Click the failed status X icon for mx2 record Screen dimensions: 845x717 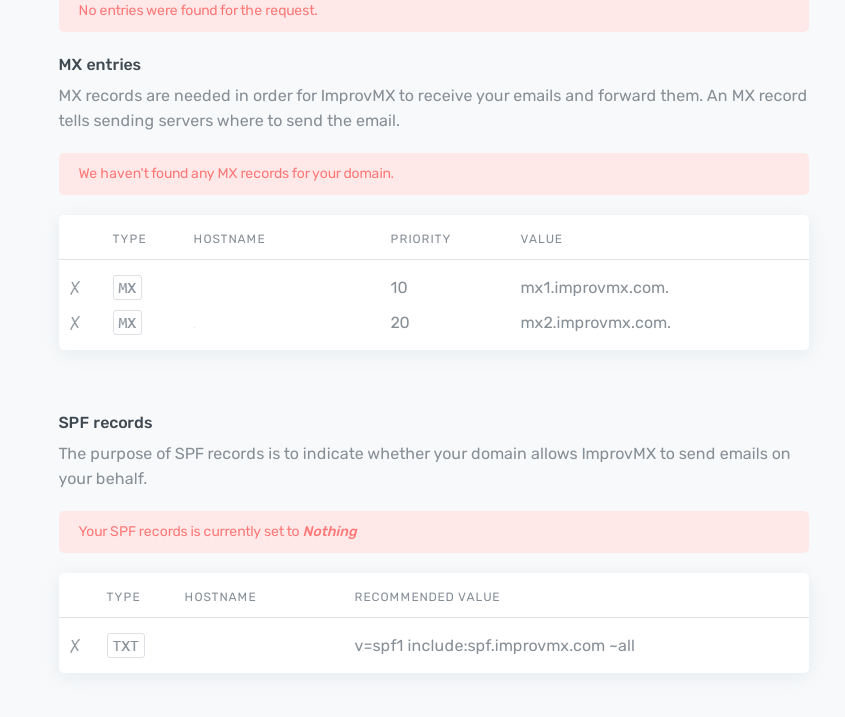click(x=75, y=323)
